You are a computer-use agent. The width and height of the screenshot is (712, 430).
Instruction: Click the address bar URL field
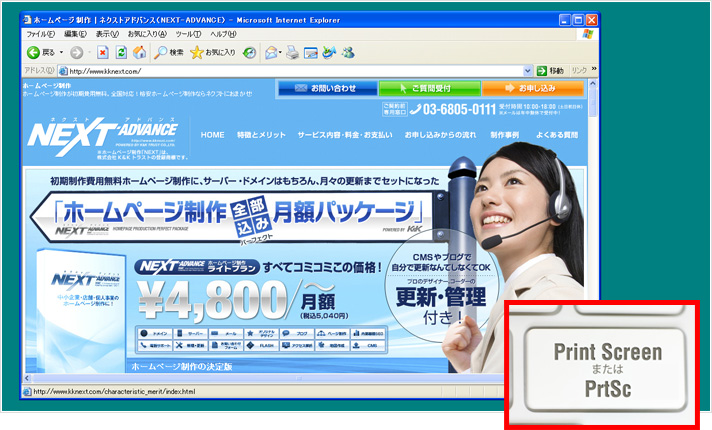click(x=295, y=71)
